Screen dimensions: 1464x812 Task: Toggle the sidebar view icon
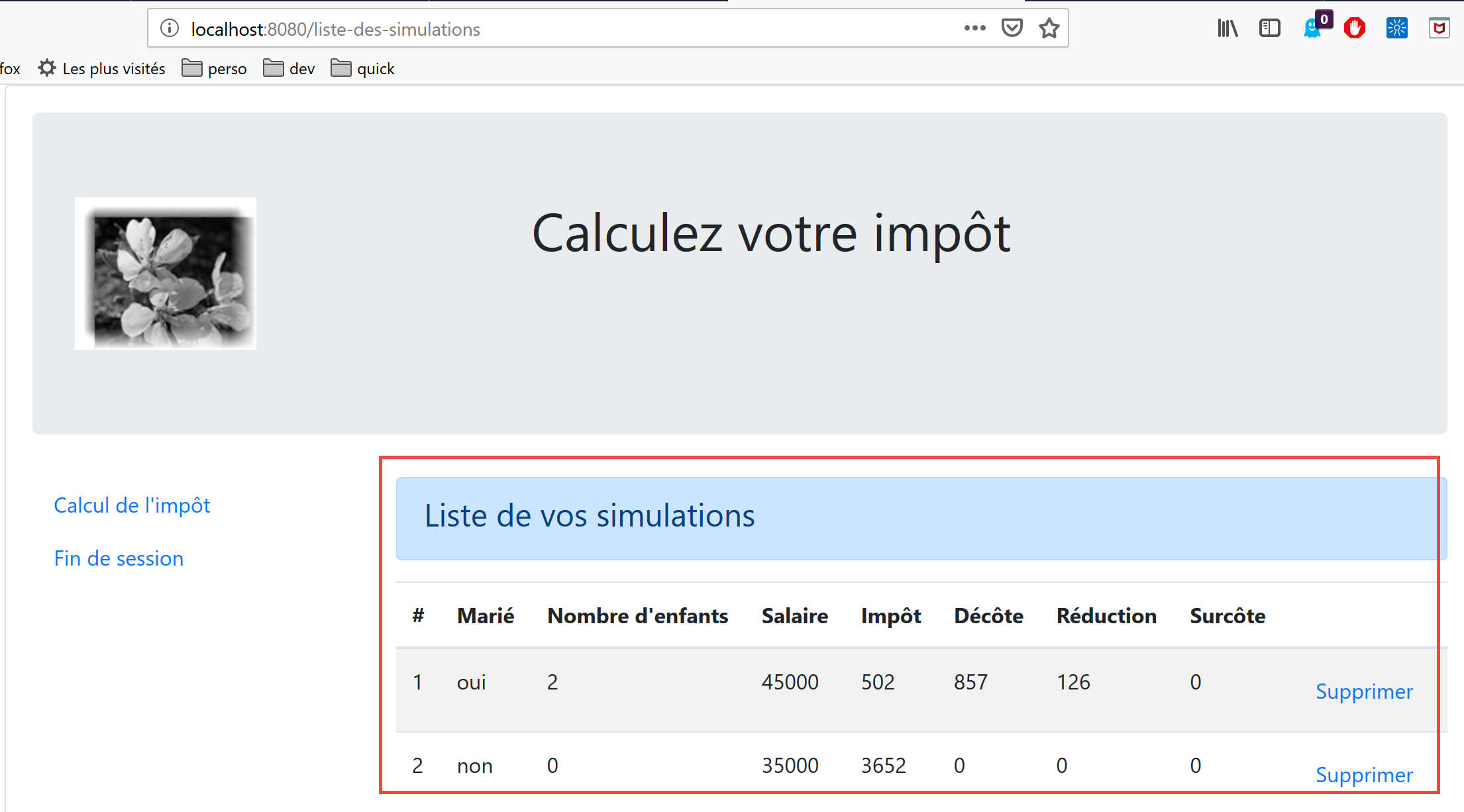pos(1269,28)
